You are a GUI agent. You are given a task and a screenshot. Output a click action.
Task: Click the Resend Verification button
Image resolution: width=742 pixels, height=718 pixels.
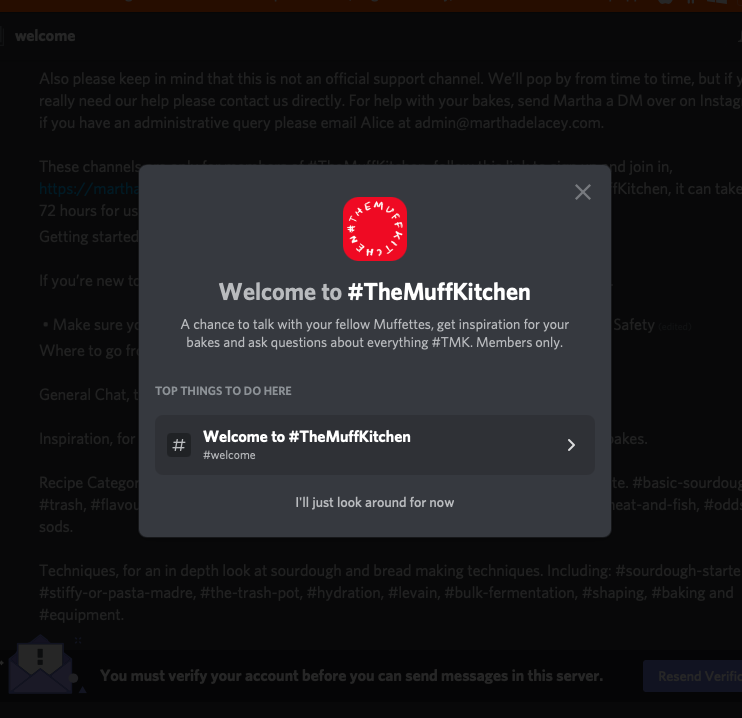click(692, 676)
